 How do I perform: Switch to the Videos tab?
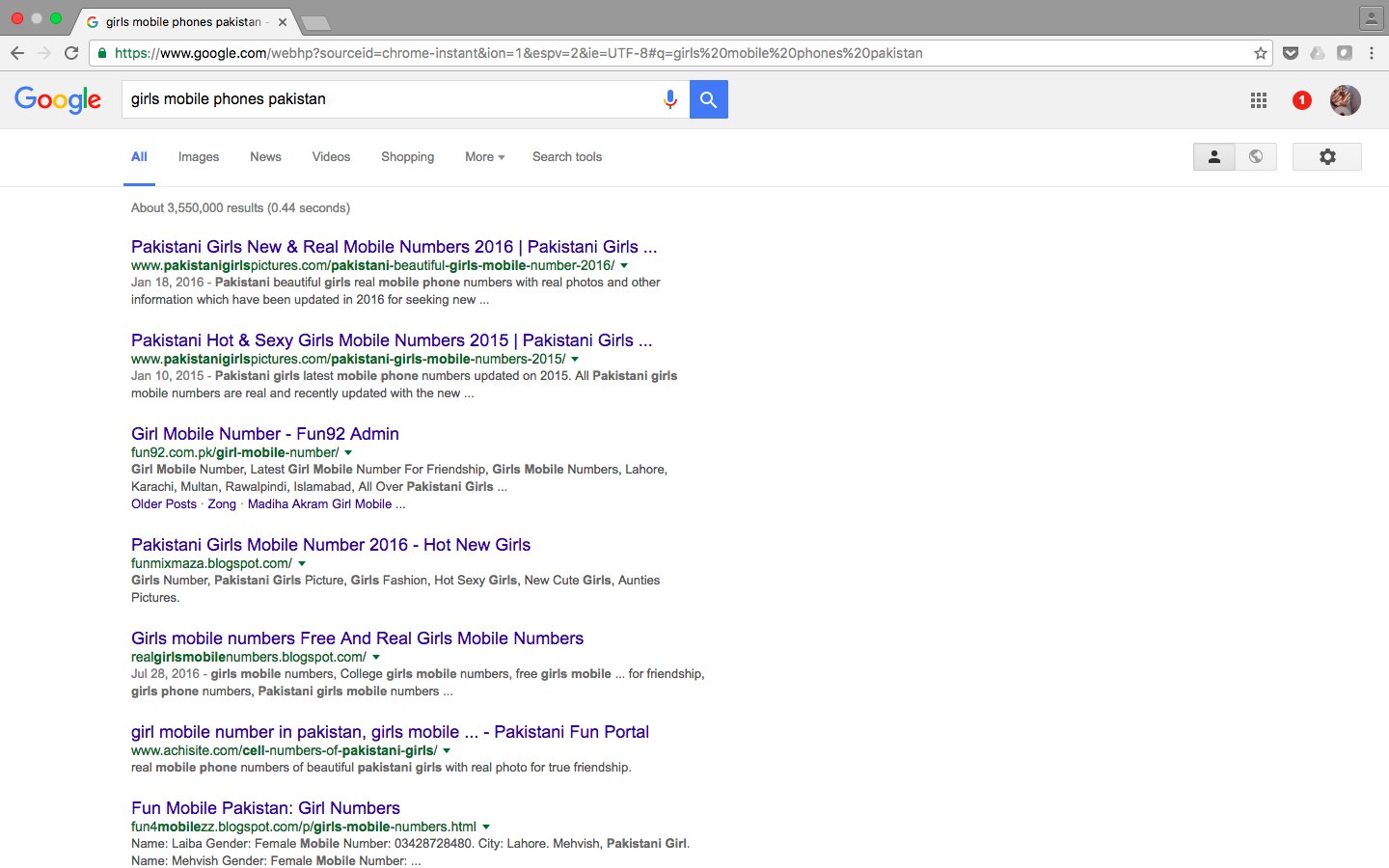(x=331, y=157)
